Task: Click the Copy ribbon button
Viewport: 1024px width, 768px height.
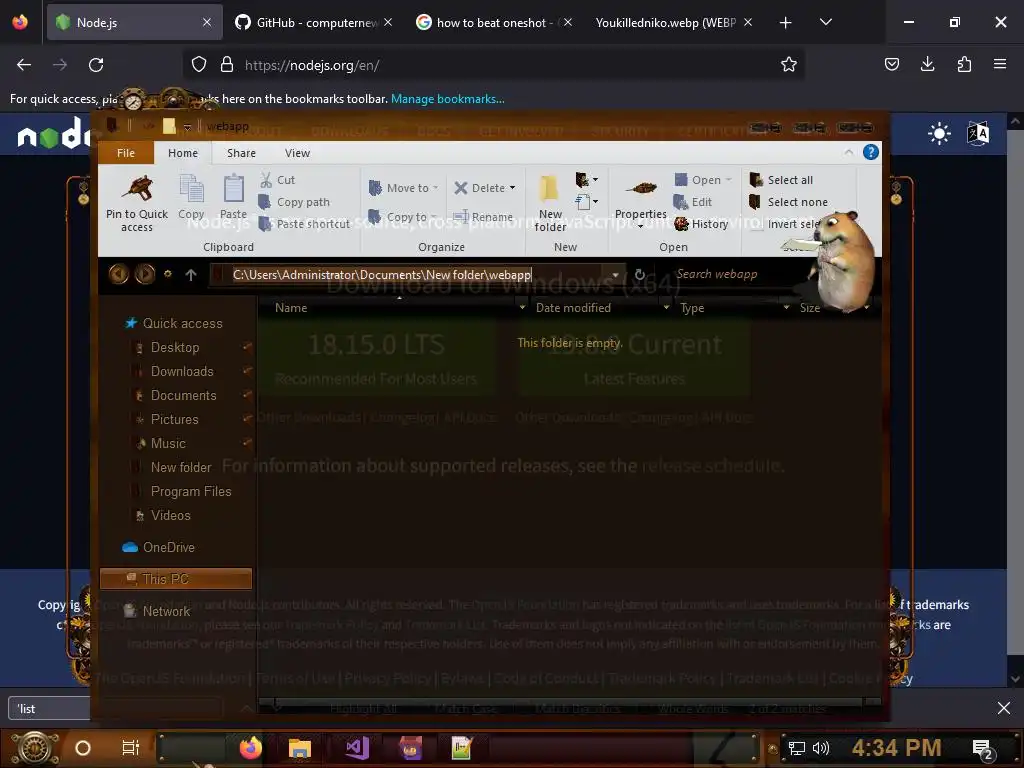Action: point(191,197)
